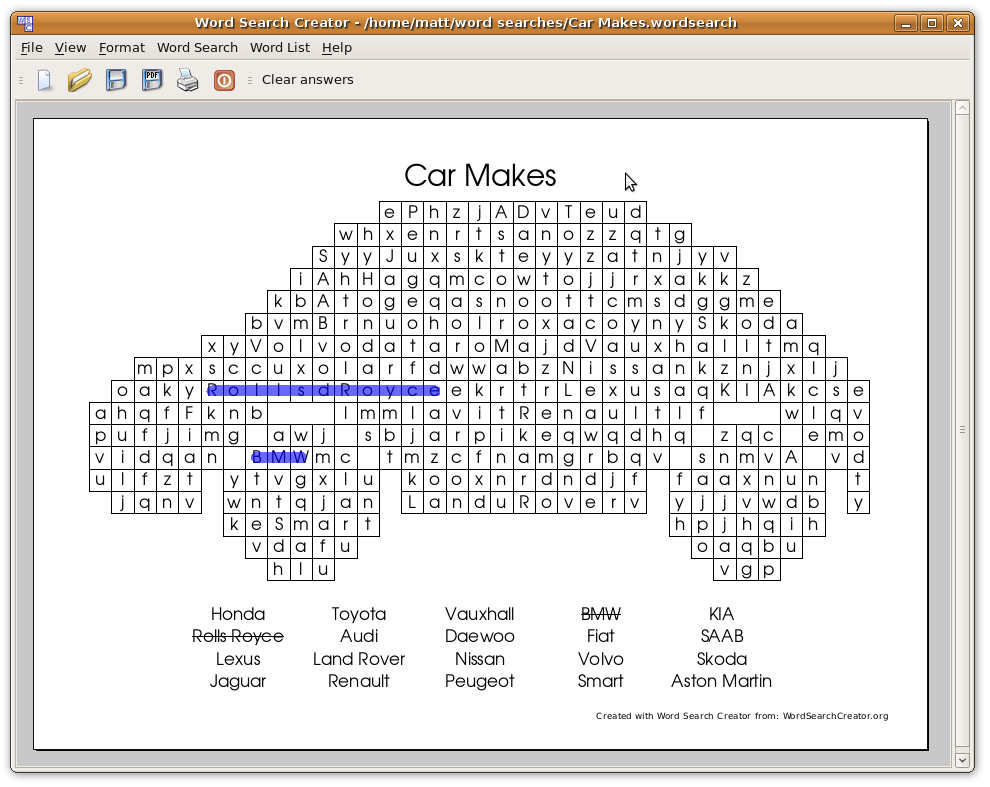Click the word Skoda in word list
Screen dimensions: 990x787
[722, 659]
